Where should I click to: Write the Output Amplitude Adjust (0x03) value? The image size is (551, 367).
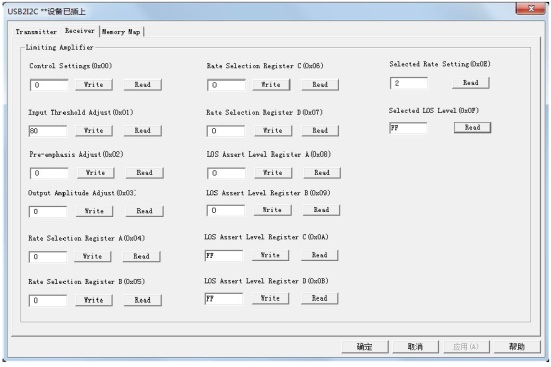coord(94,211)
